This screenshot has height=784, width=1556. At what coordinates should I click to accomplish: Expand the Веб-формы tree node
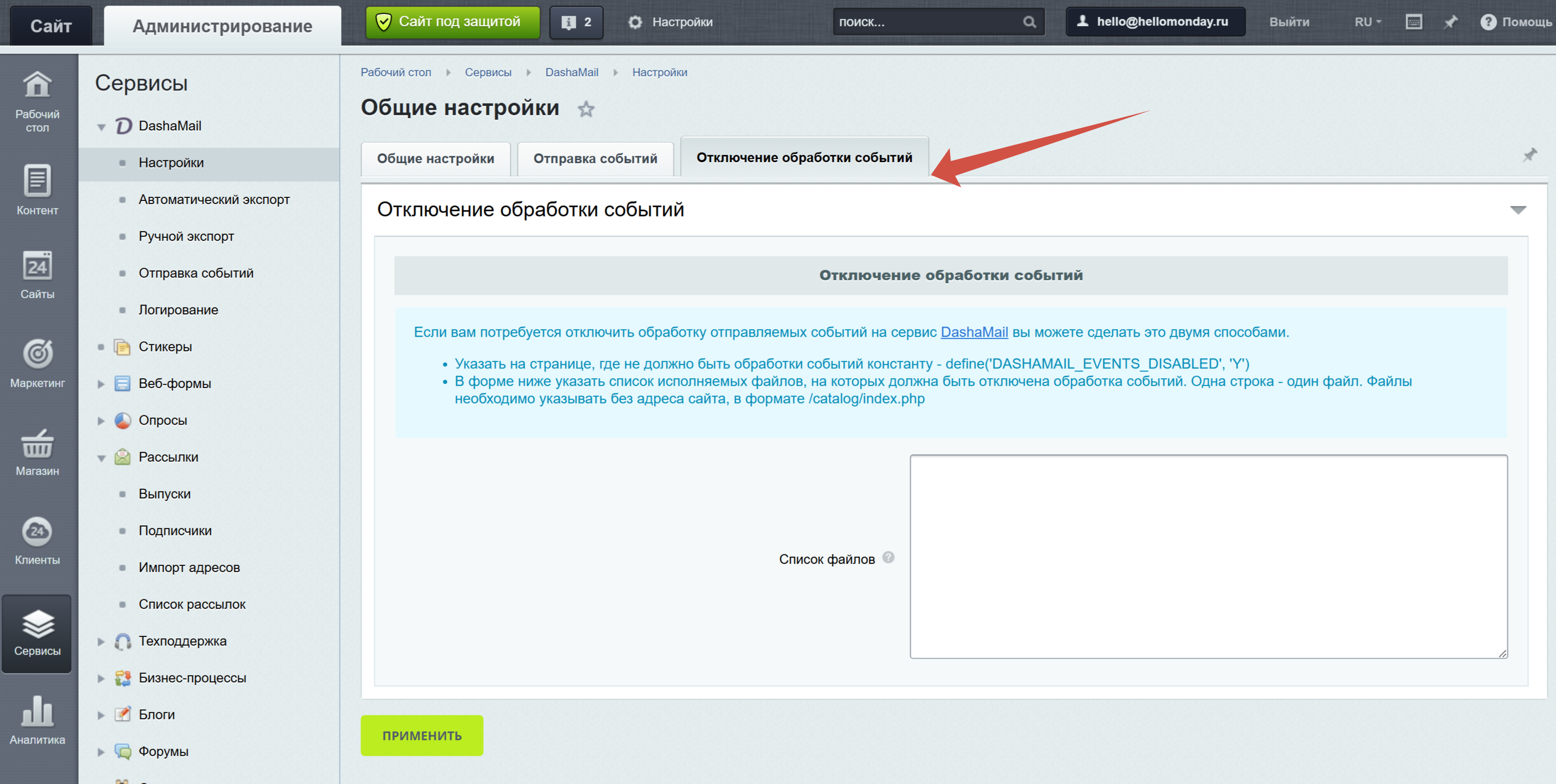point(101,384)
